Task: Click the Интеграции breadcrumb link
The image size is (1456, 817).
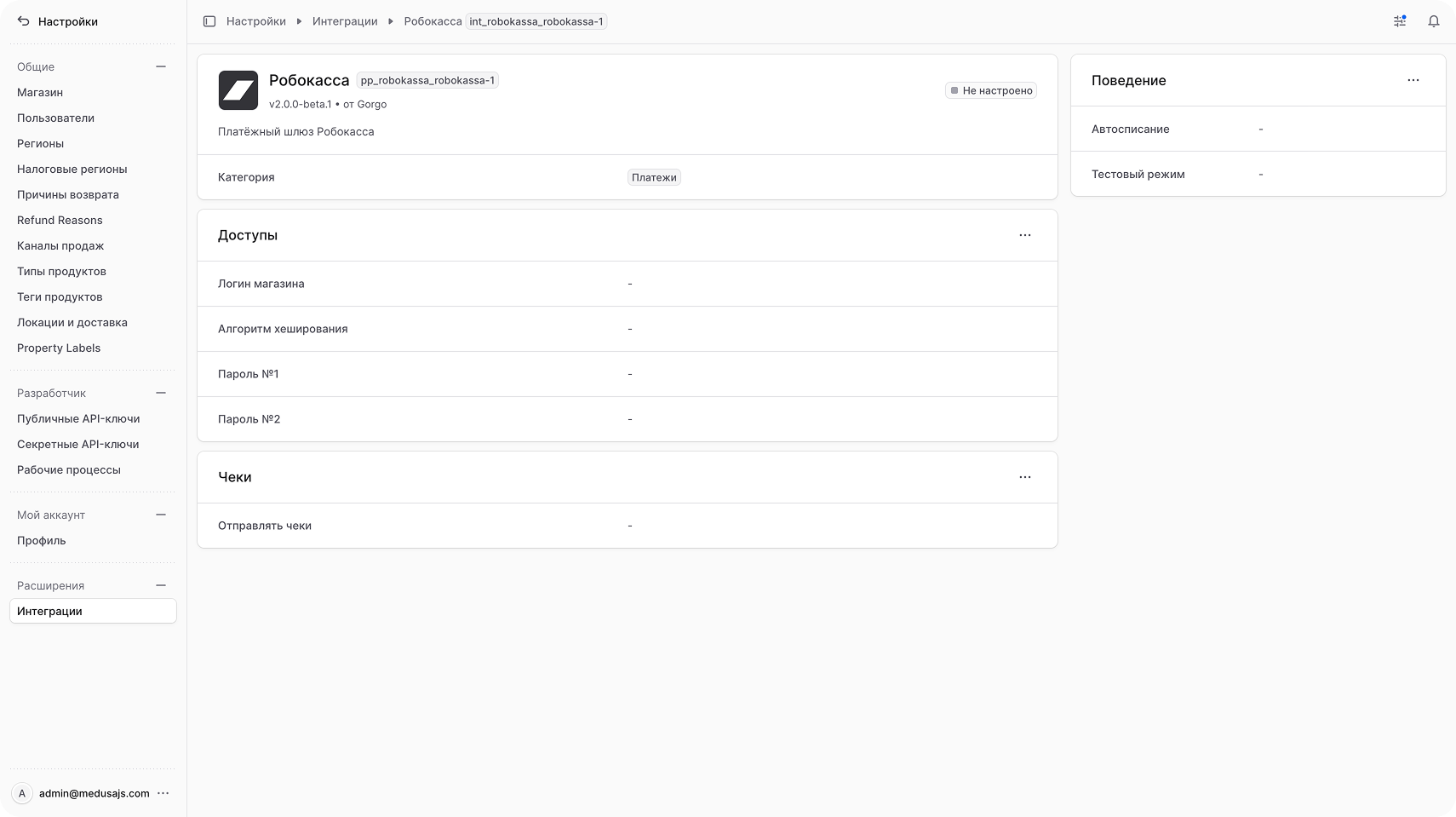Action: [345, 21]
